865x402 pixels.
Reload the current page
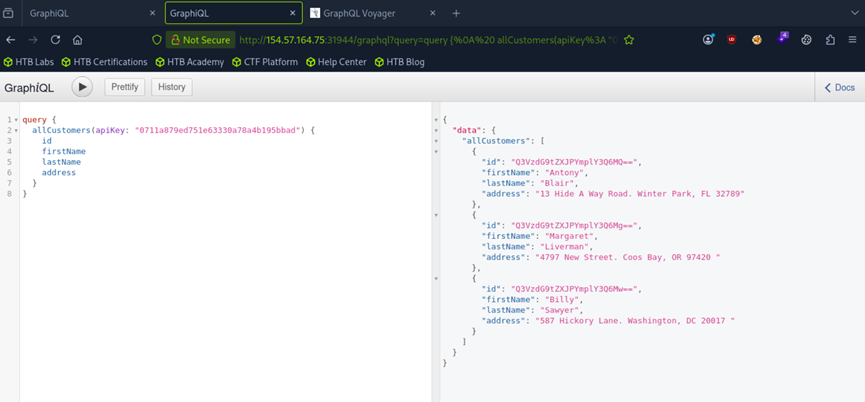tap(55, 40)
